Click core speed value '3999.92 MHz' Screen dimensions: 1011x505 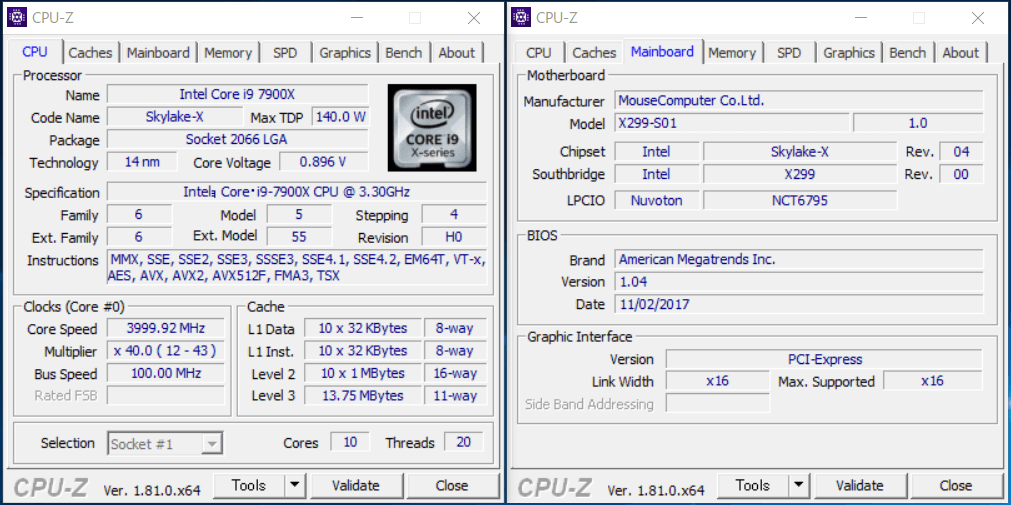pyautogui.click(x=166, y=328)
